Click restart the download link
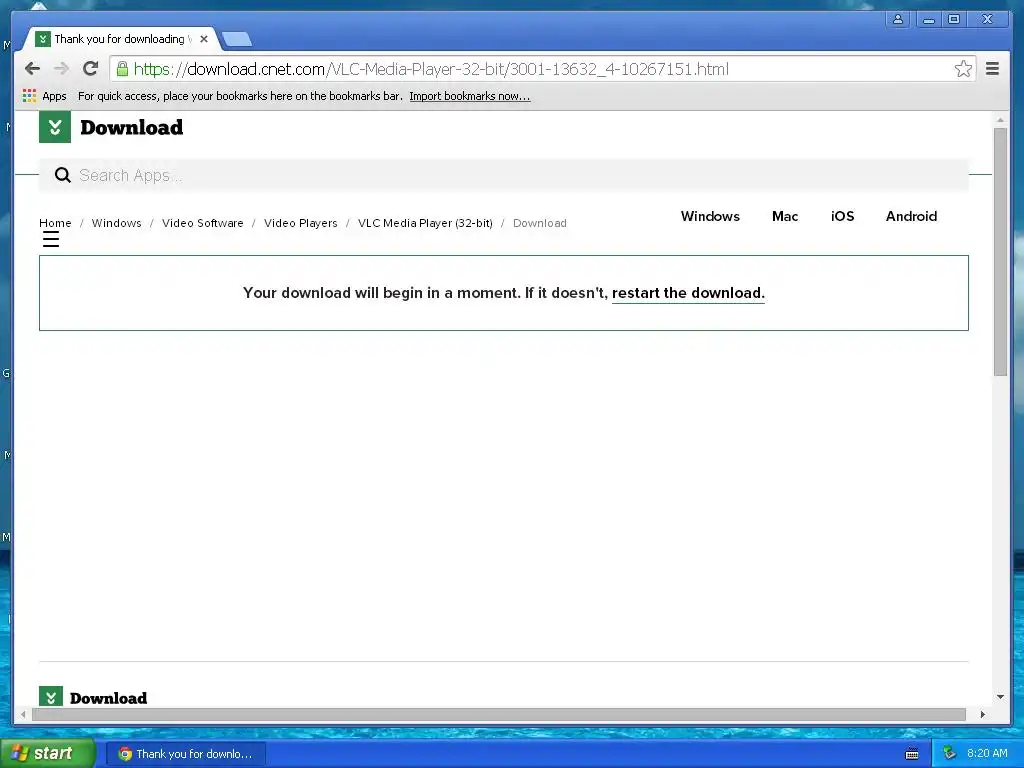Viewport: 1024px width, 768px height. (688, 293)
